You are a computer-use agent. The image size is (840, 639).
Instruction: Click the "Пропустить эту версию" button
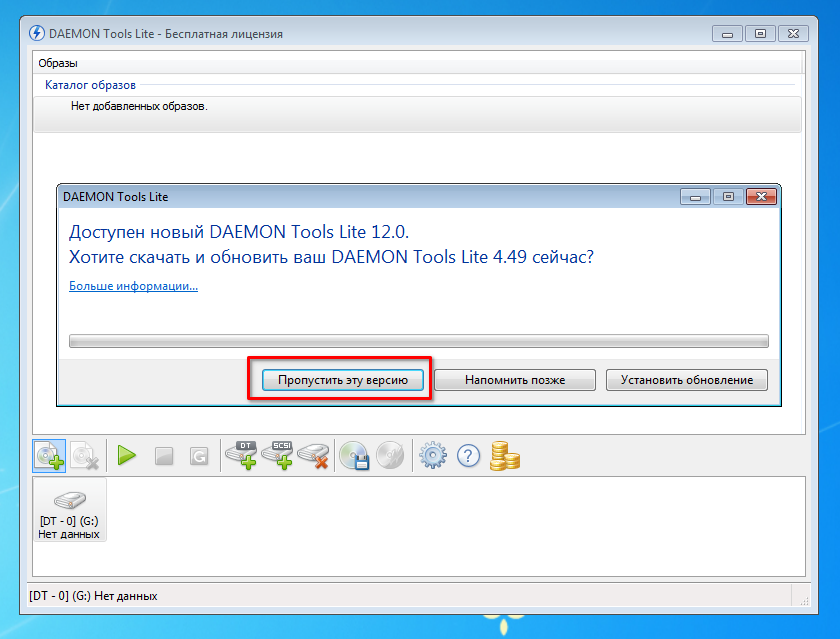[x=343, y=380]
